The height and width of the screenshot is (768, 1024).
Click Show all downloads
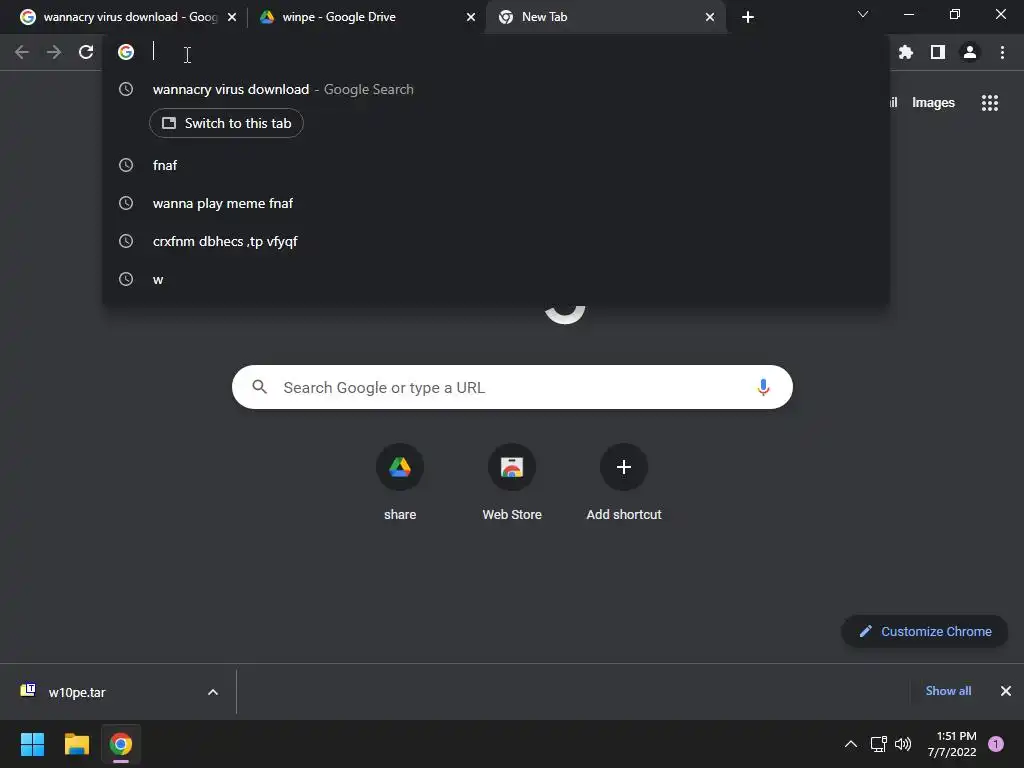coord(948,691)
